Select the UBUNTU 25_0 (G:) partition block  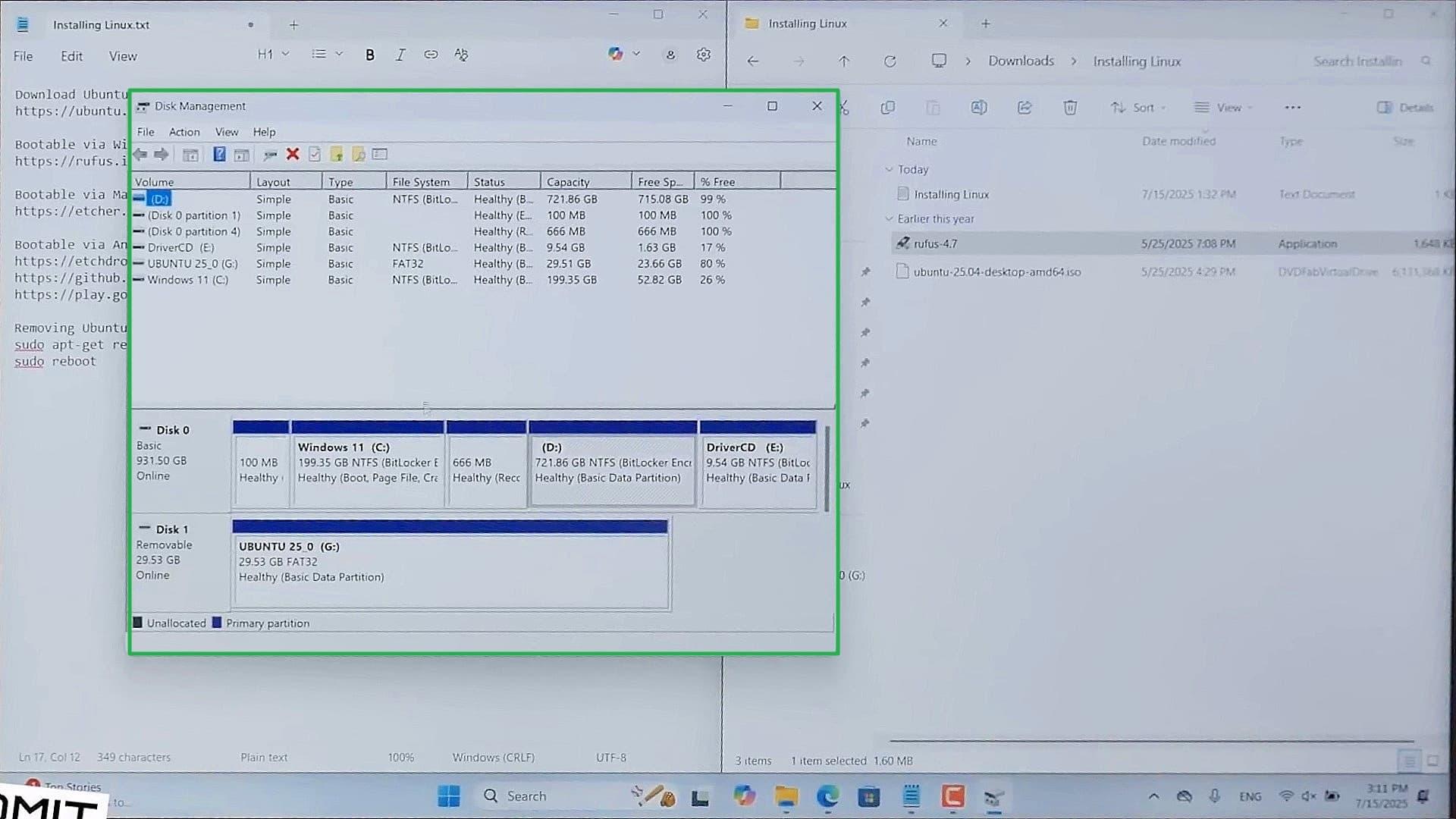point(450,563)
